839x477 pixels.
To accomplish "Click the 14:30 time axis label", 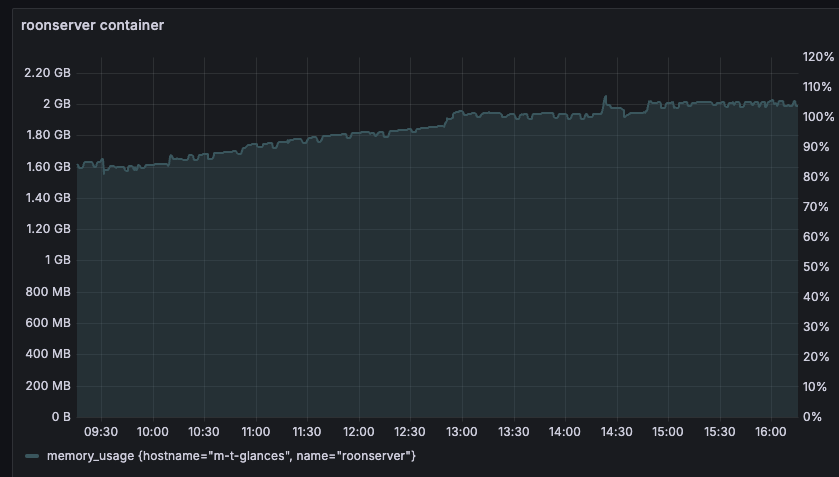I will [x=616, y=432].
